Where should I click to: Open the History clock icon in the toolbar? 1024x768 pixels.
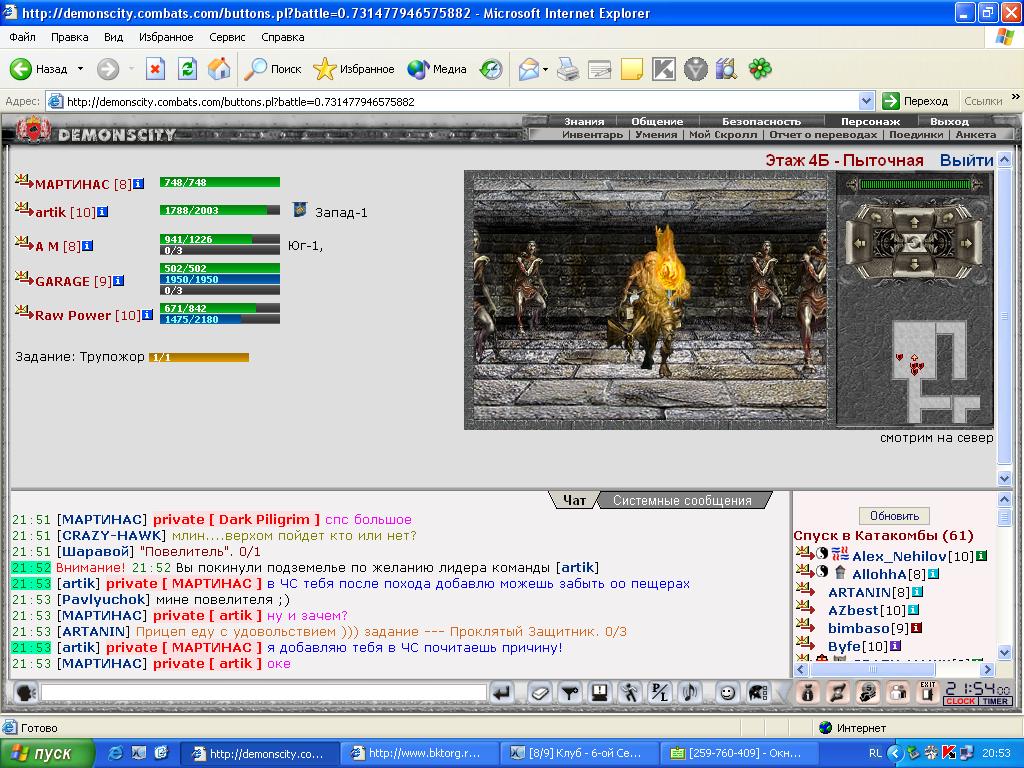(491, 69)
